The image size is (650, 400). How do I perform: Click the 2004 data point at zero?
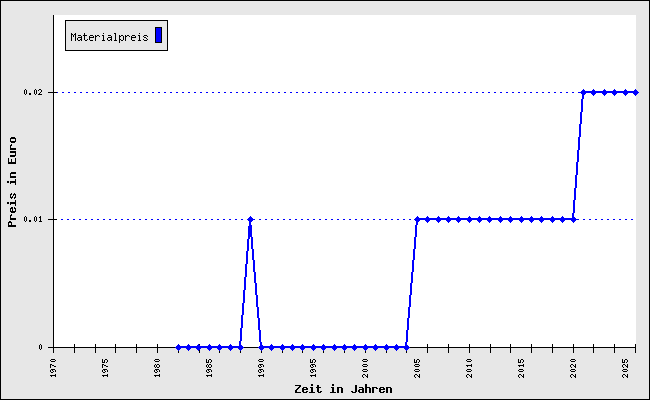click(406, 347)
